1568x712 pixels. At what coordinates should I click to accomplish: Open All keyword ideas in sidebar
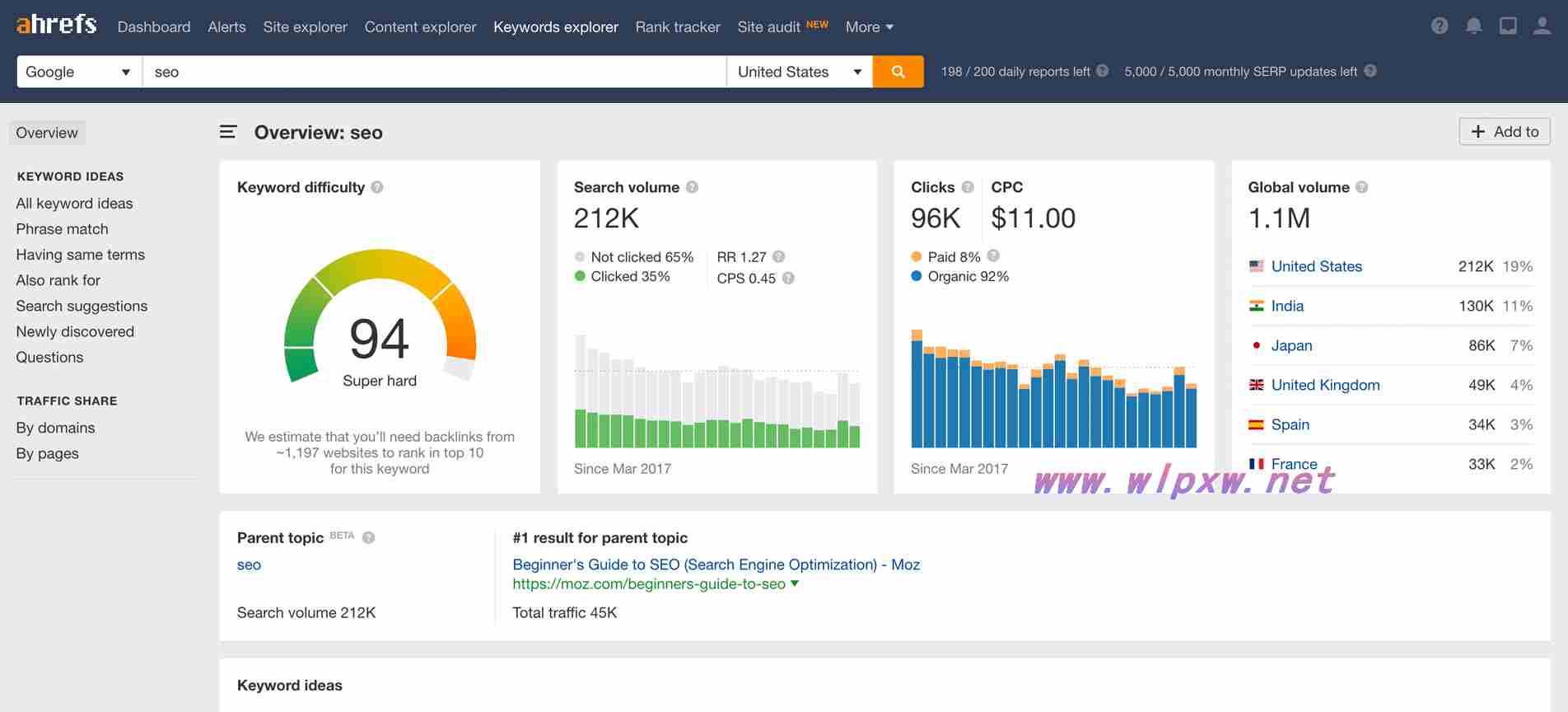[x=74, y=204]
